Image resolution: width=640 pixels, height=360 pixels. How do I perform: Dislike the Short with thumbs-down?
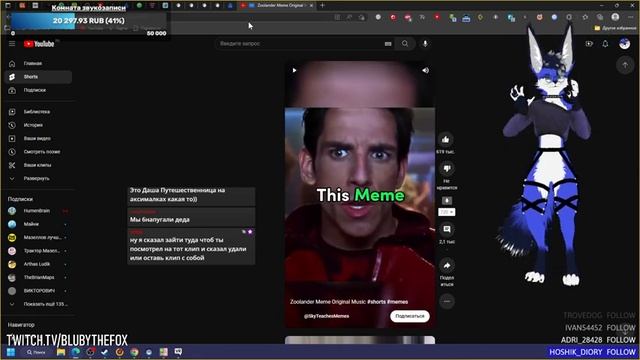coord(447,168)
